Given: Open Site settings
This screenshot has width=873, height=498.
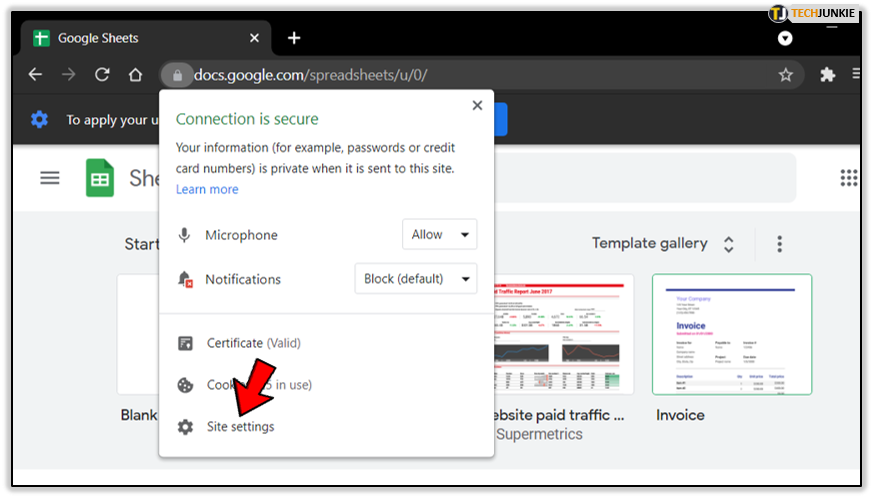Looking at the screenshot, I should (x=241, y=427).
